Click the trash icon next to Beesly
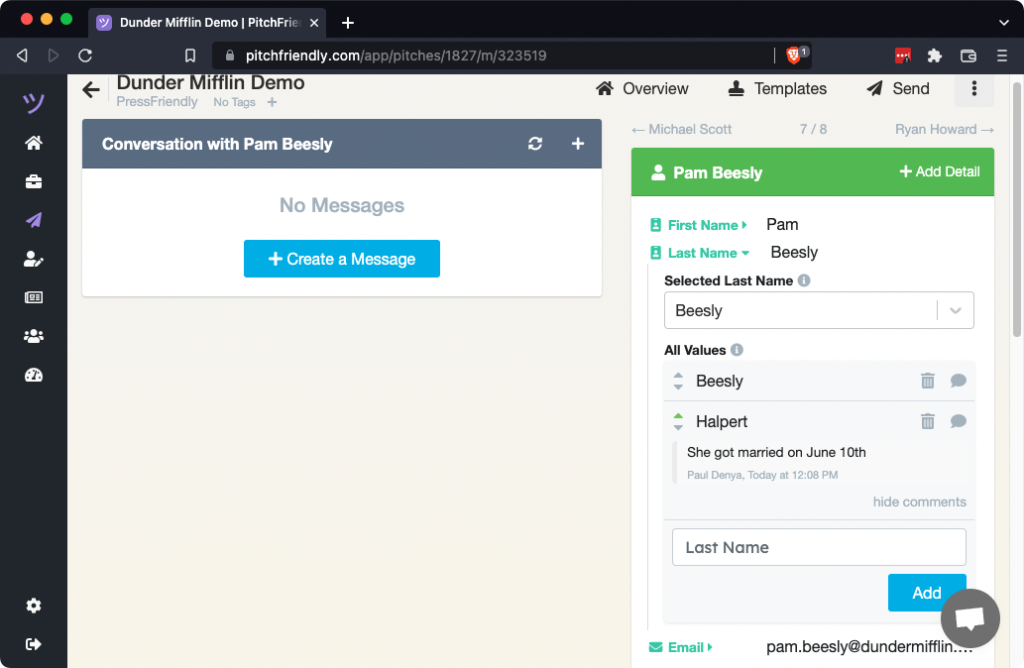1024x668 pixels. [x=927, y=381]
